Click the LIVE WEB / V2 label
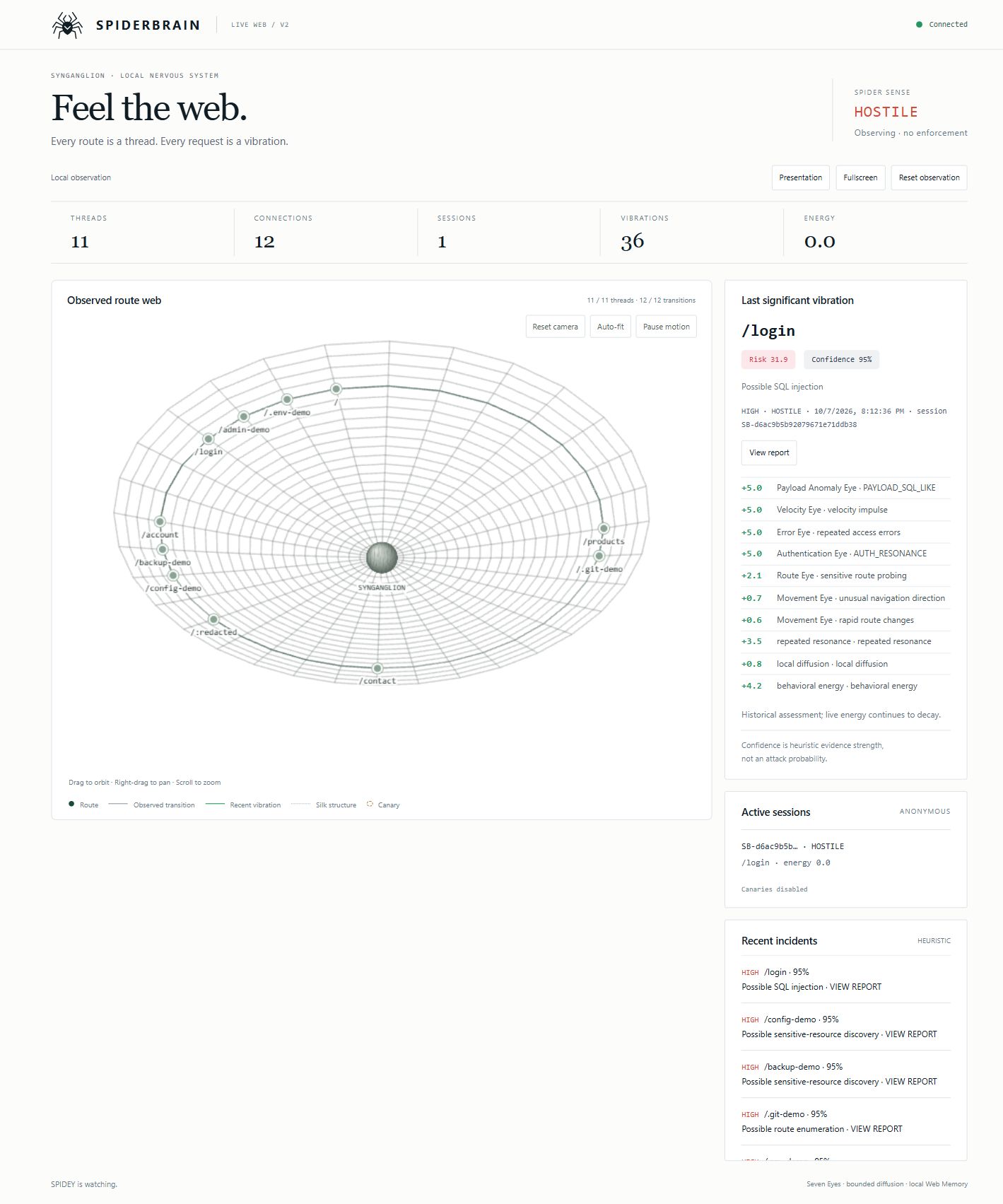The width and height of the screenshot is (1003, 1204). [x=260, y=25]
